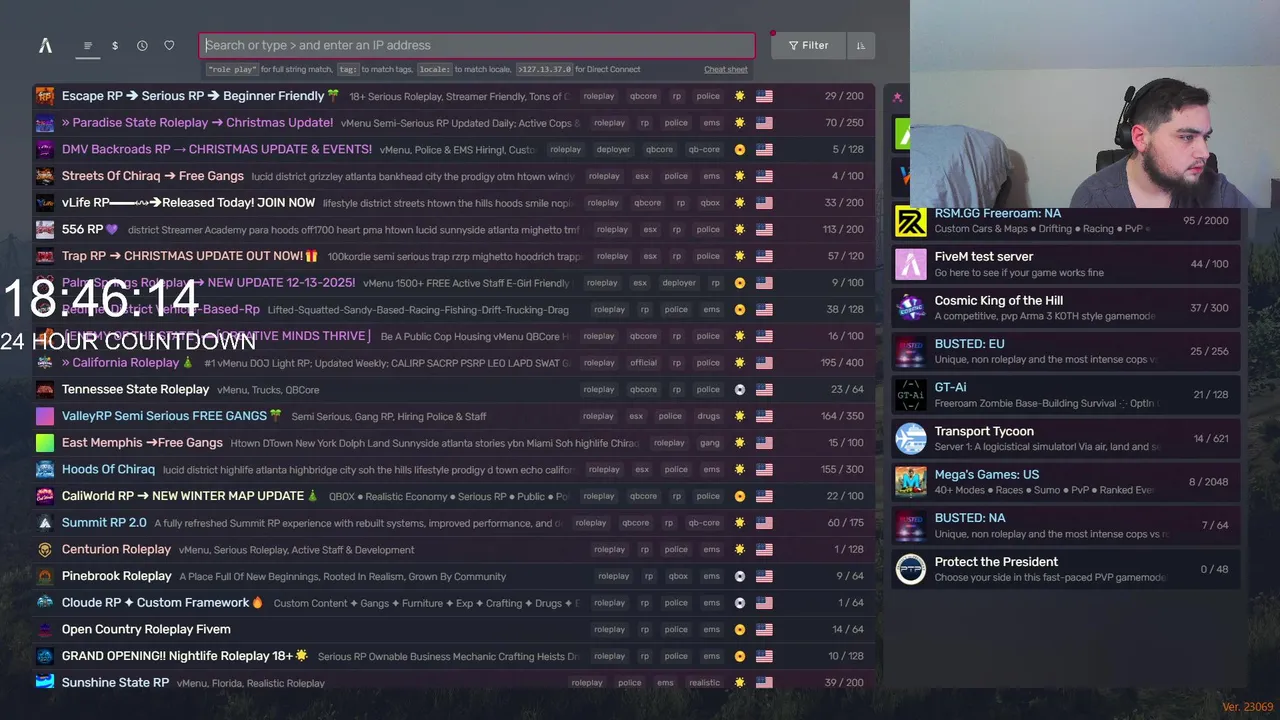Open the Filter dropdown
This screenshot has width=1280, height=720.
coord(808,45)
